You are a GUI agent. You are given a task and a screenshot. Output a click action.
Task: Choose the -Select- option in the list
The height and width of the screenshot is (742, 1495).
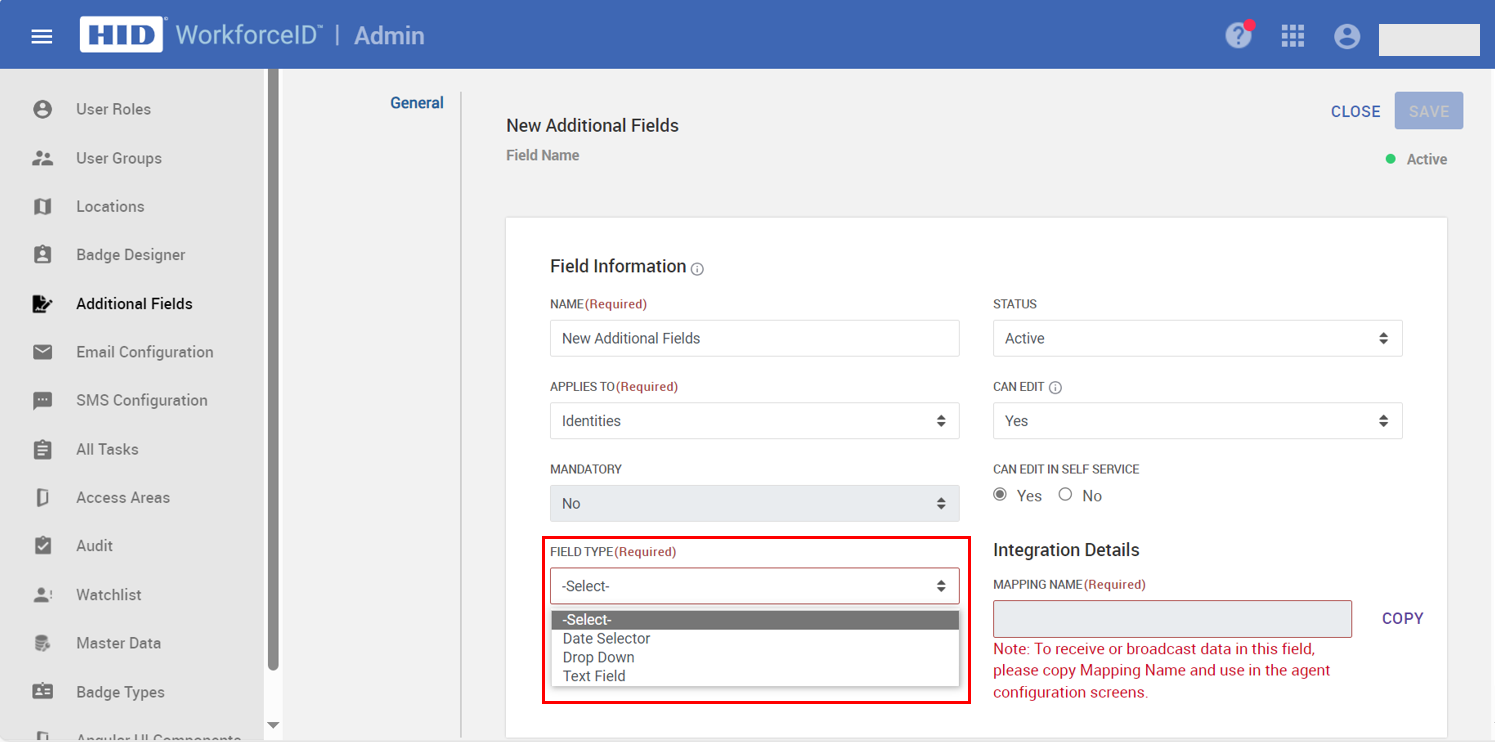coord(755,620)
